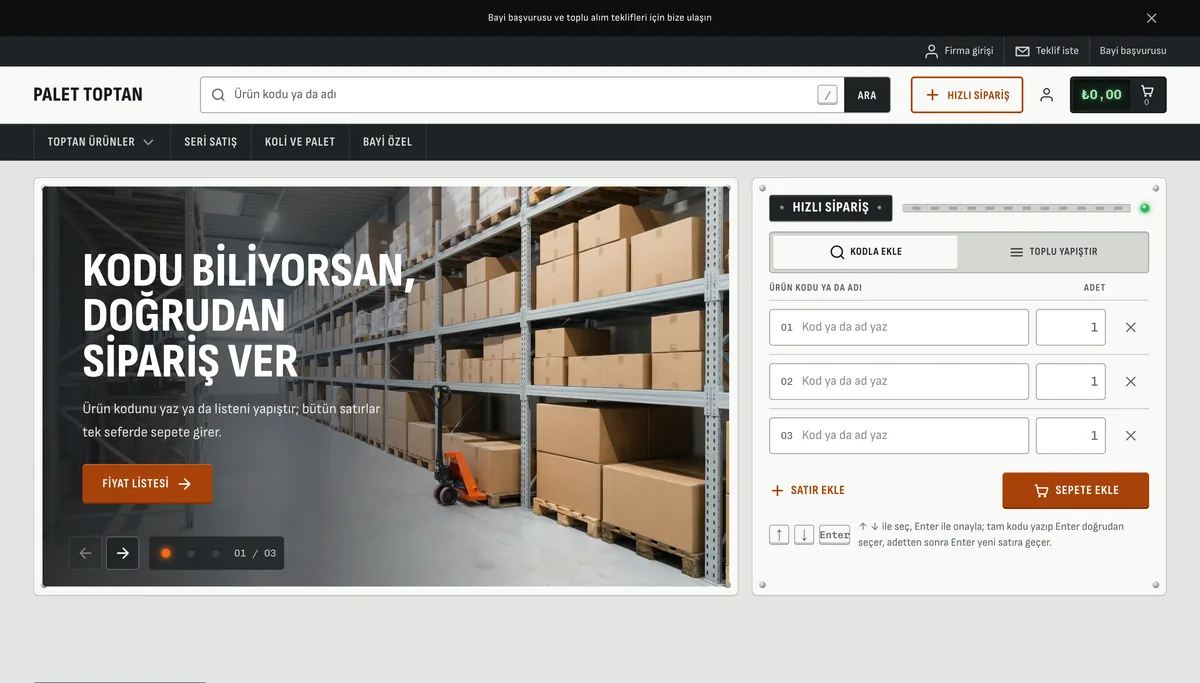This screenshot has width=1200, height=683.
Task: Jump to the second slide dot
Action: point(191,553)
